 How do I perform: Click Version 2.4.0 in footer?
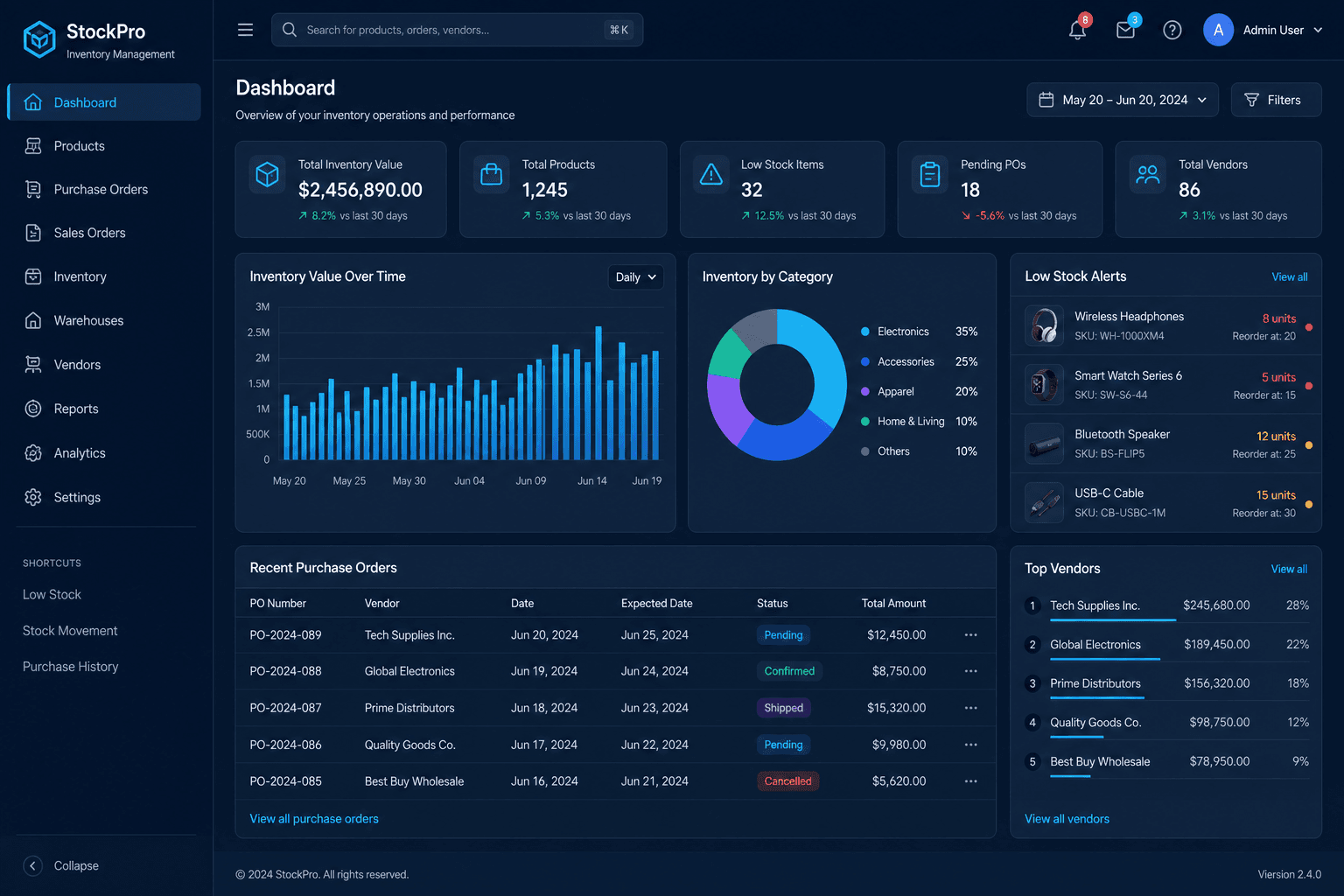click(1290, 875)
